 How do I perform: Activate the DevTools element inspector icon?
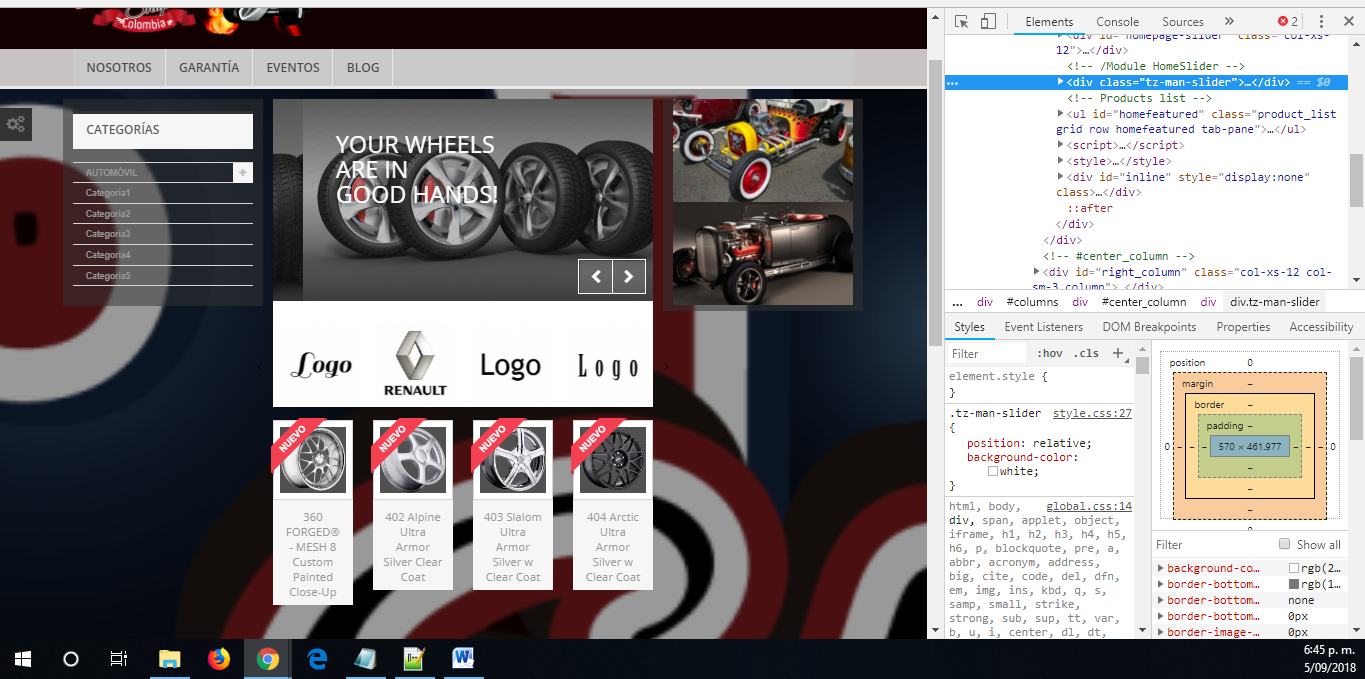point(961,22)
